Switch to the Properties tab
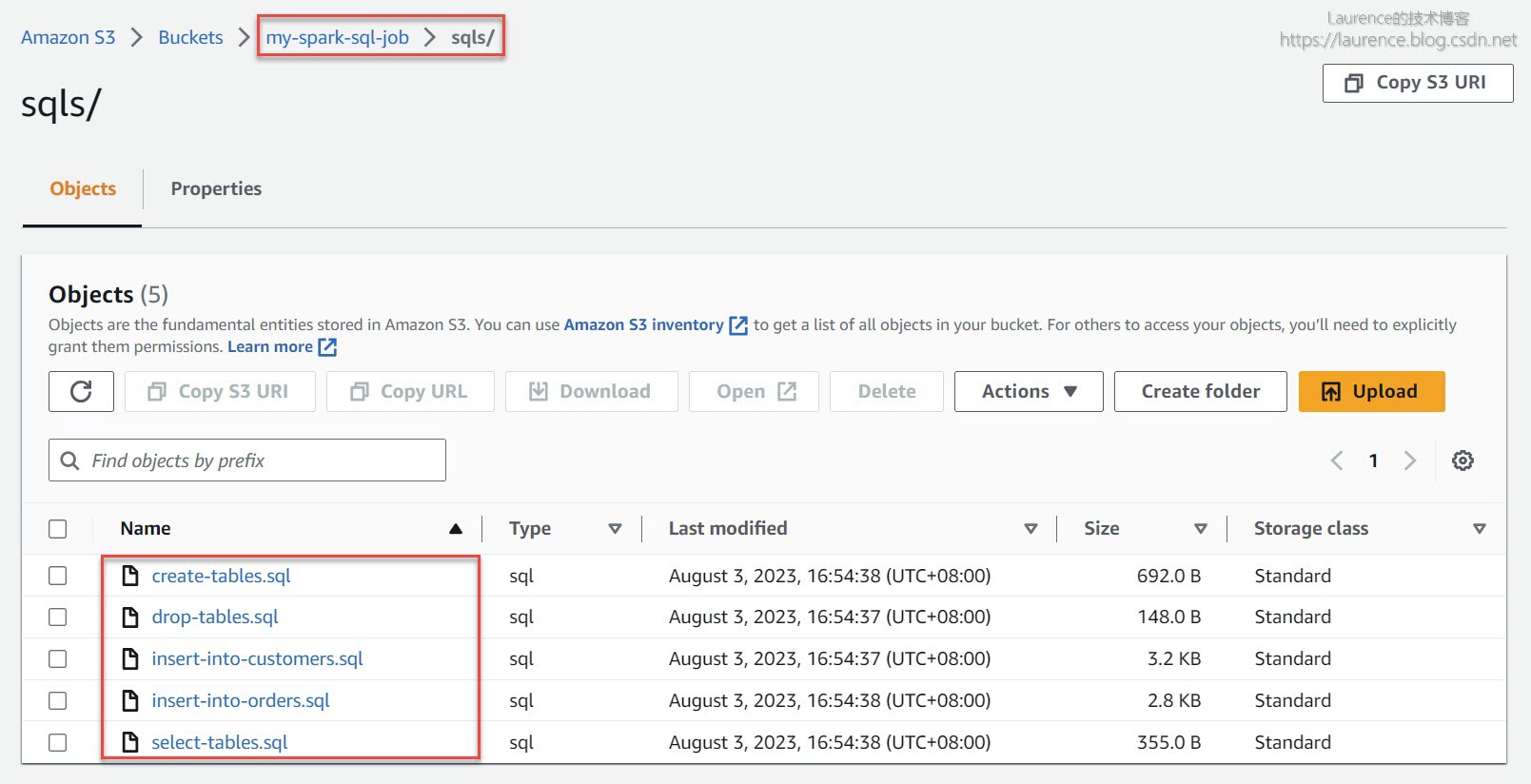The height and width of the screenshot is (784, 1531). (216, 188)
